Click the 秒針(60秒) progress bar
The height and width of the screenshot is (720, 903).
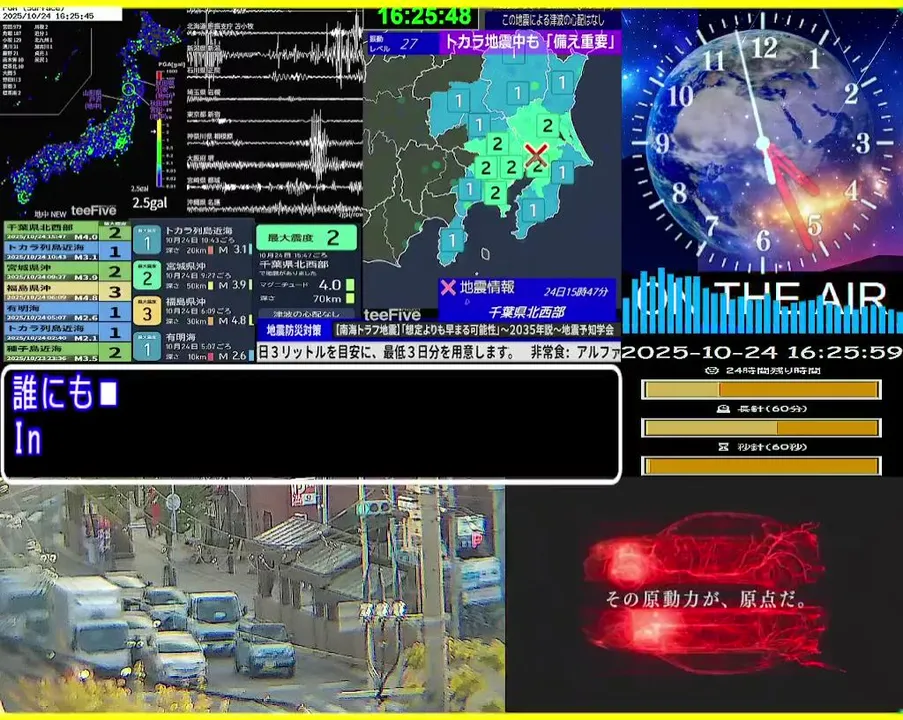click(x=761, y=465)
